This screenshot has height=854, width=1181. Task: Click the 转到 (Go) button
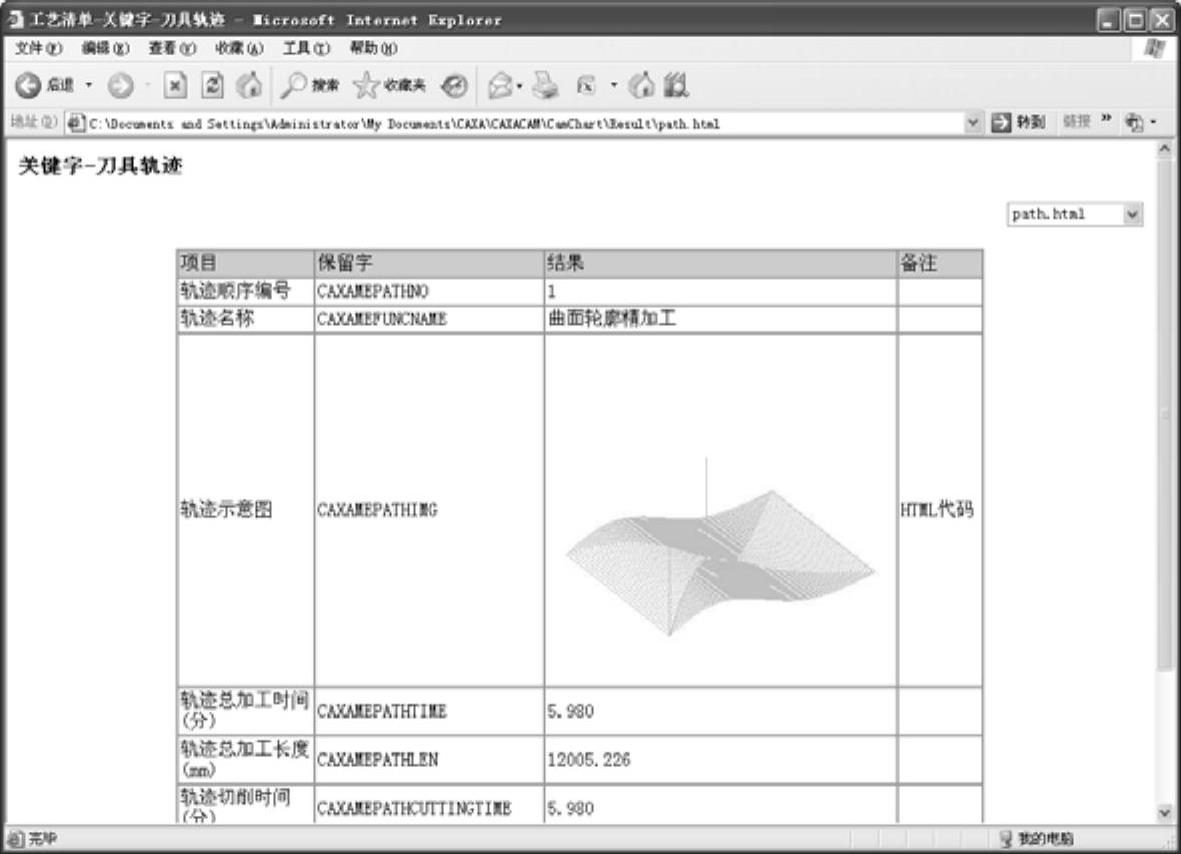tap(1019, 125)
